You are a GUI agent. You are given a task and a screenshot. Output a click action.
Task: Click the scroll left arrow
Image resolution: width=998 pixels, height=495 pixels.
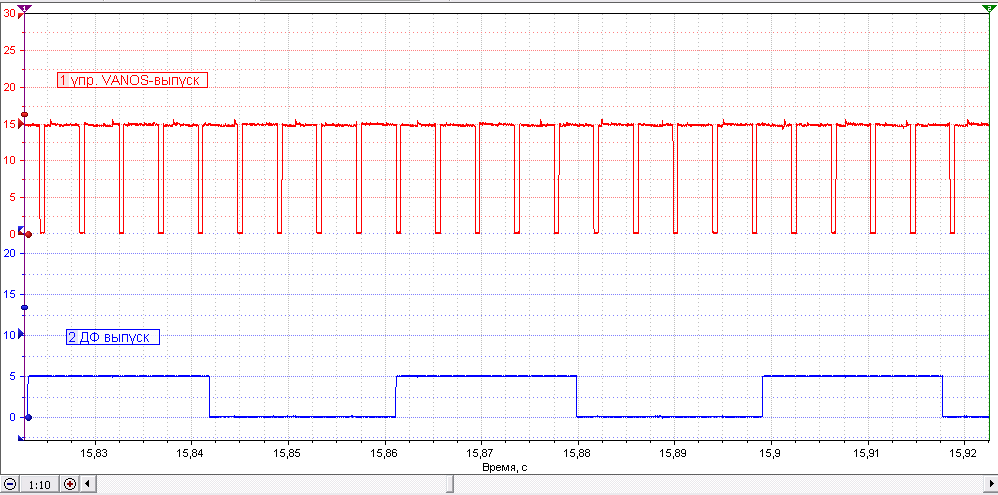pos(88,484)
